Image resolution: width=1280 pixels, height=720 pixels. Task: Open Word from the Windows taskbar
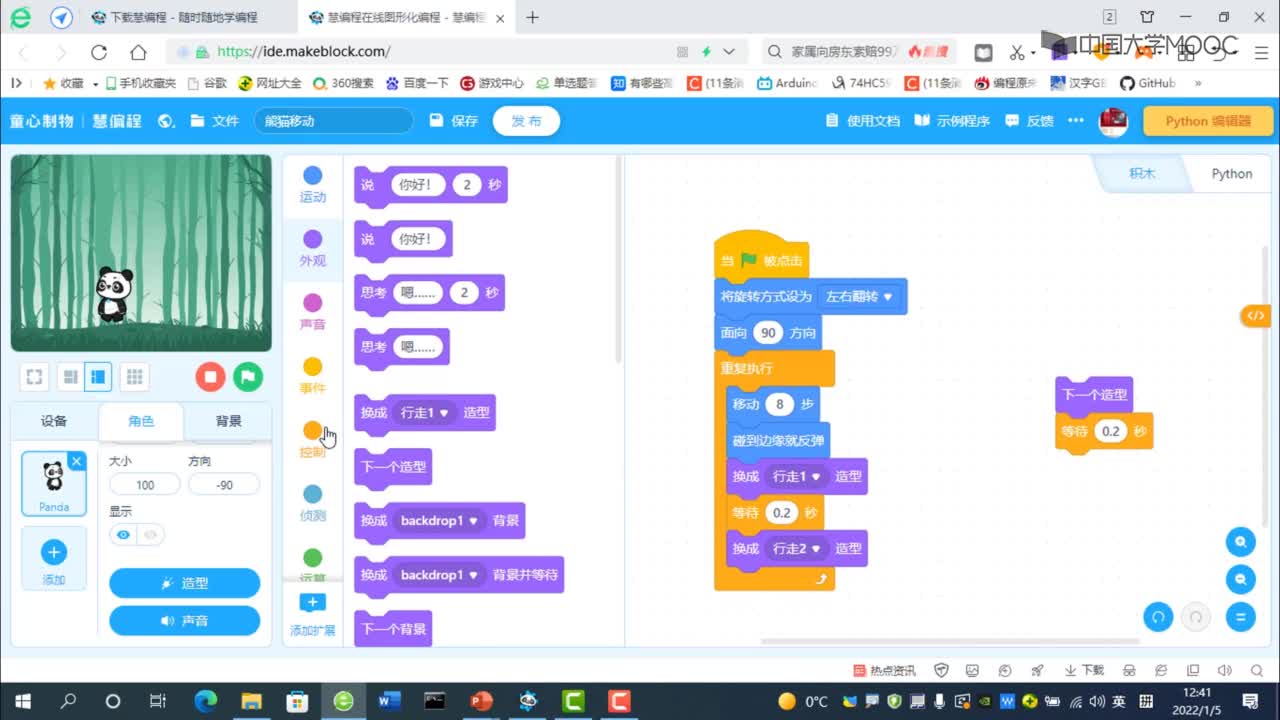[x=389, y=700]
